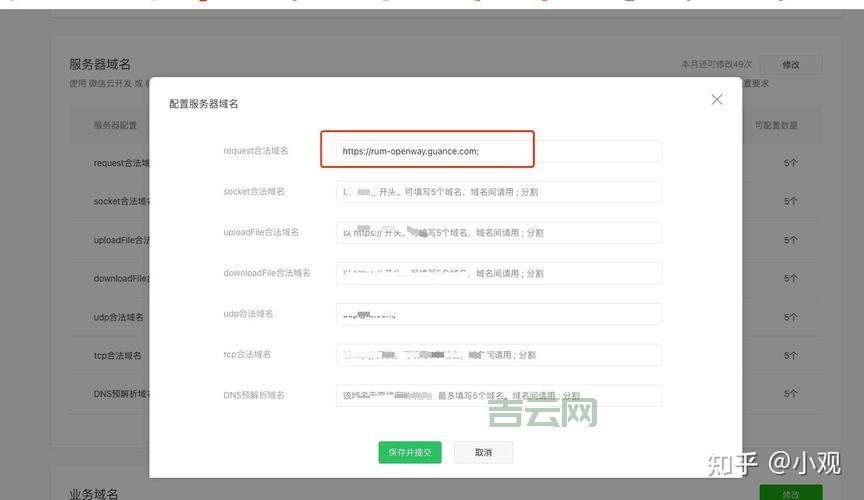
Task: Select the uploadFile合法域名 input field
Action: tap(499, 233)
